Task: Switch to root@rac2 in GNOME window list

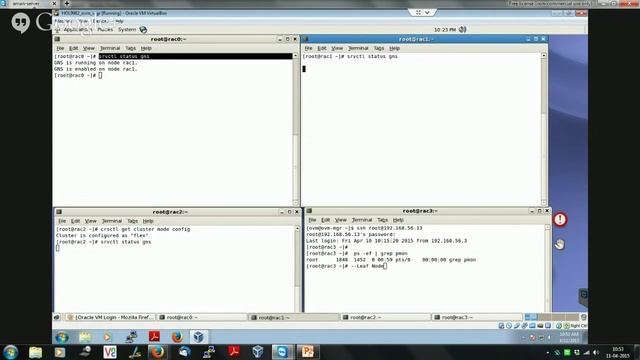Action: 386,317
